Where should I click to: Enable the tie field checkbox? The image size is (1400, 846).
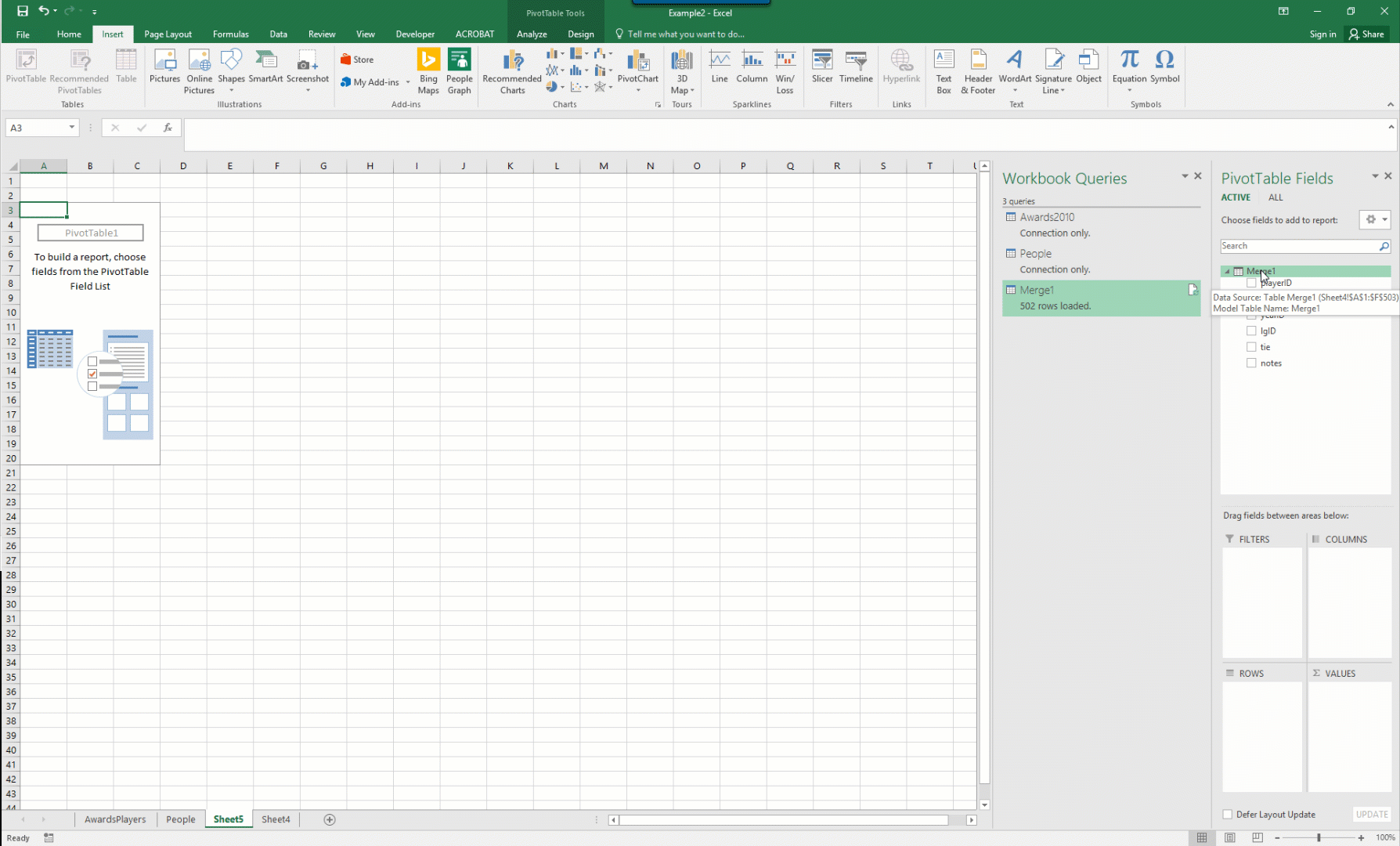point(1251,347)
